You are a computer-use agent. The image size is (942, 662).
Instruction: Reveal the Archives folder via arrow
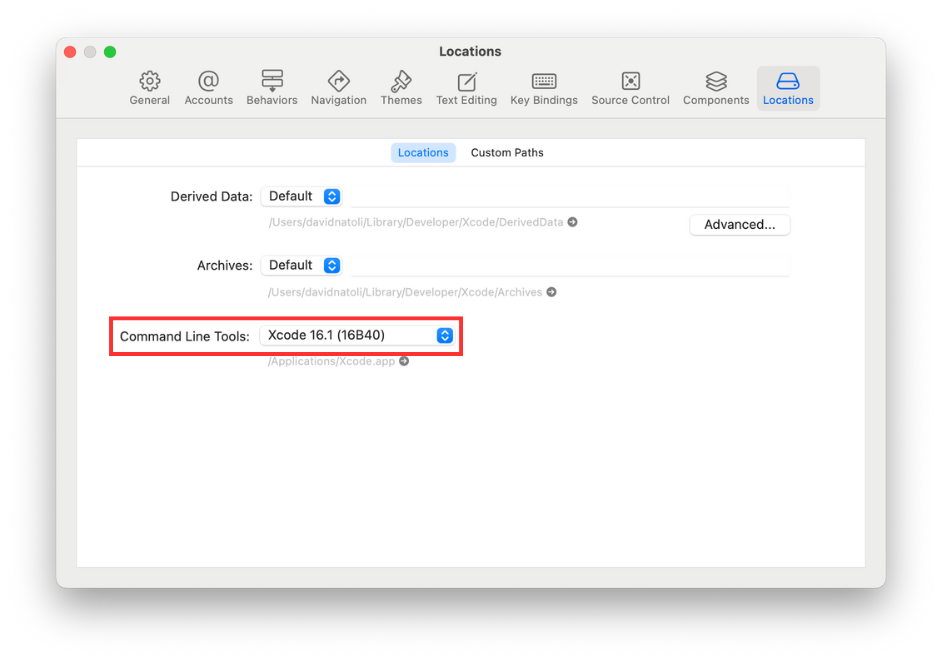(x=552, y=293)
